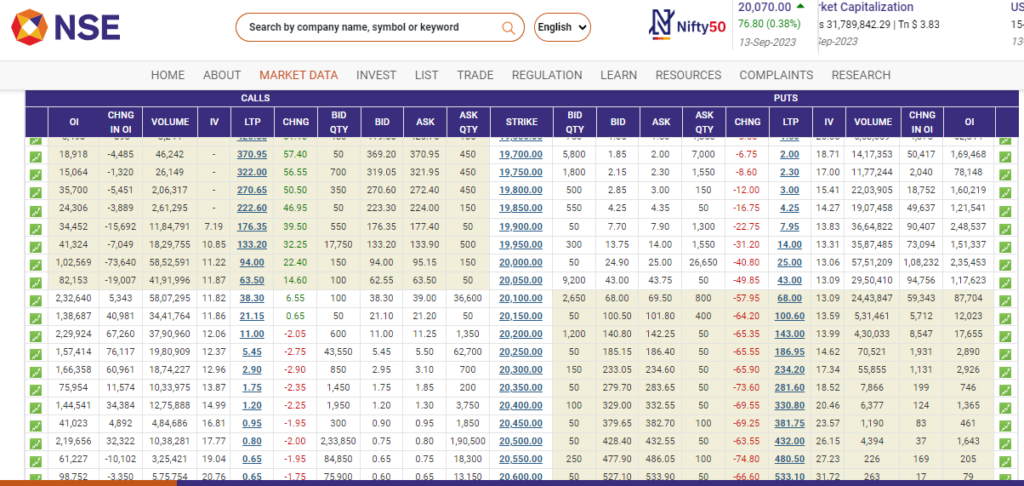Open the right-side chart icon for strike 20,150.00
This screenshot has height=486, width=1024.
[x=1005, y=318]
